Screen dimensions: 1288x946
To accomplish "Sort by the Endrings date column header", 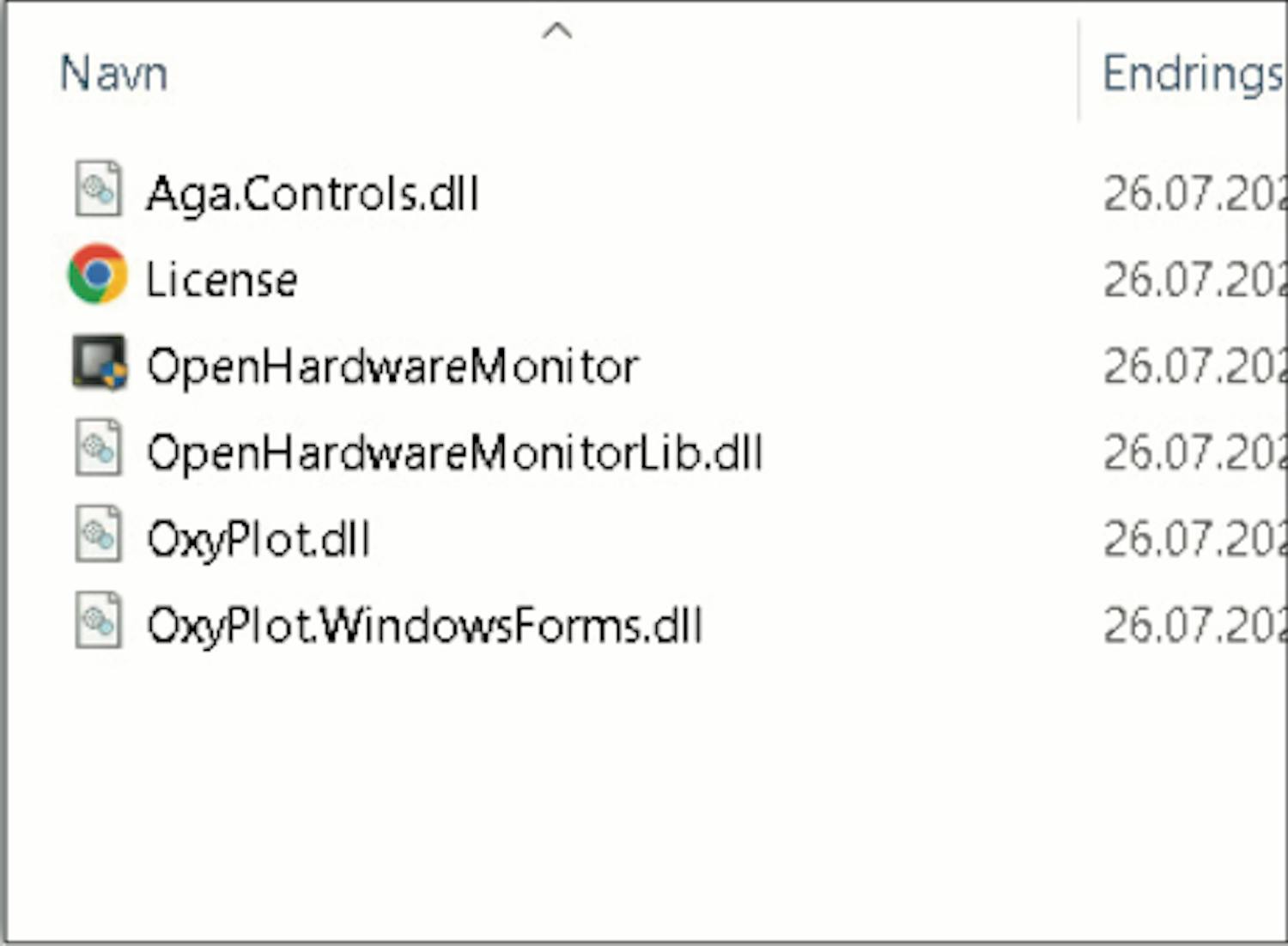I will 1194,74.
